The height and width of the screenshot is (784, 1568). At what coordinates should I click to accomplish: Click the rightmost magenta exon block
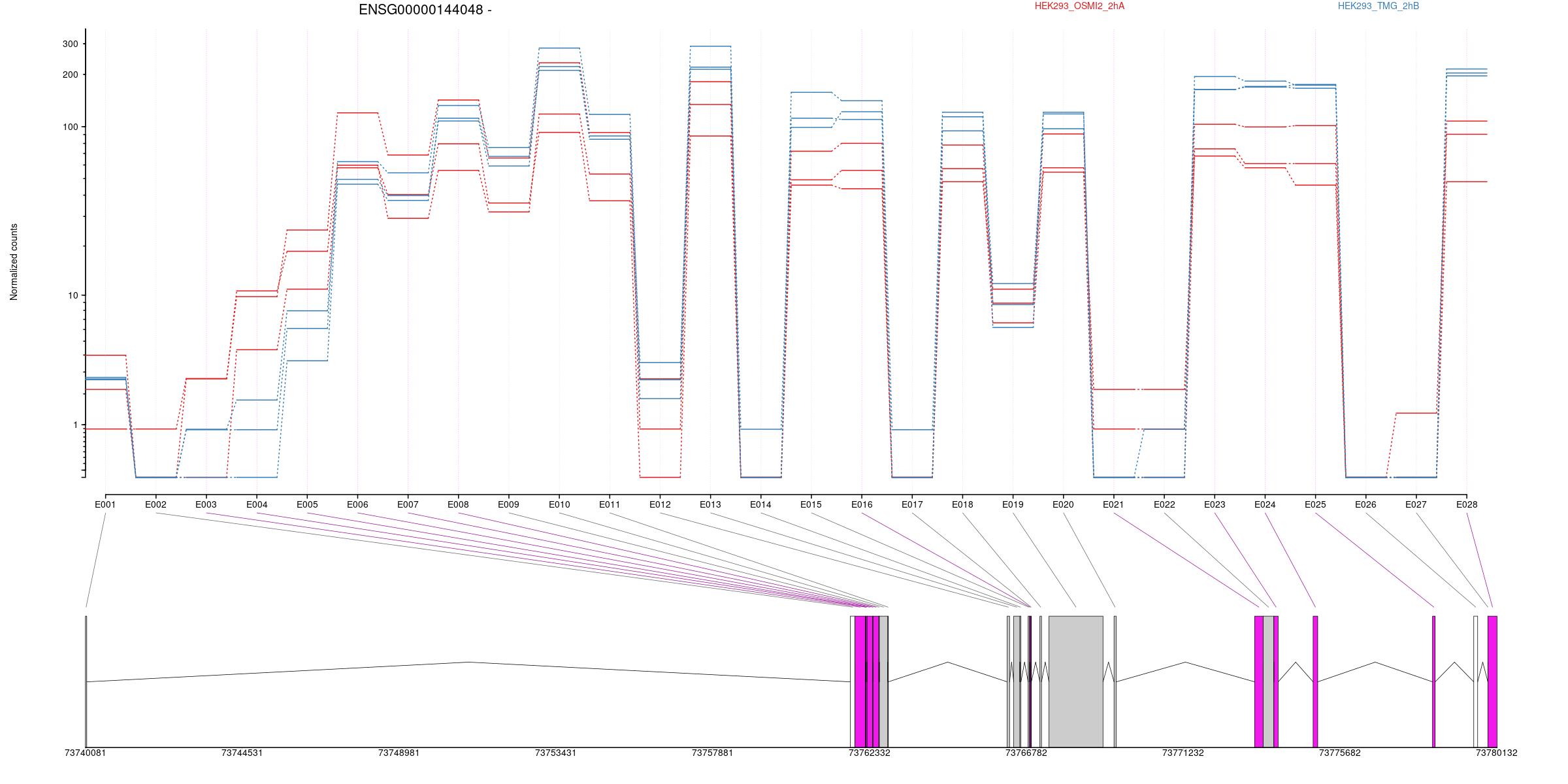pos(1492,681)
